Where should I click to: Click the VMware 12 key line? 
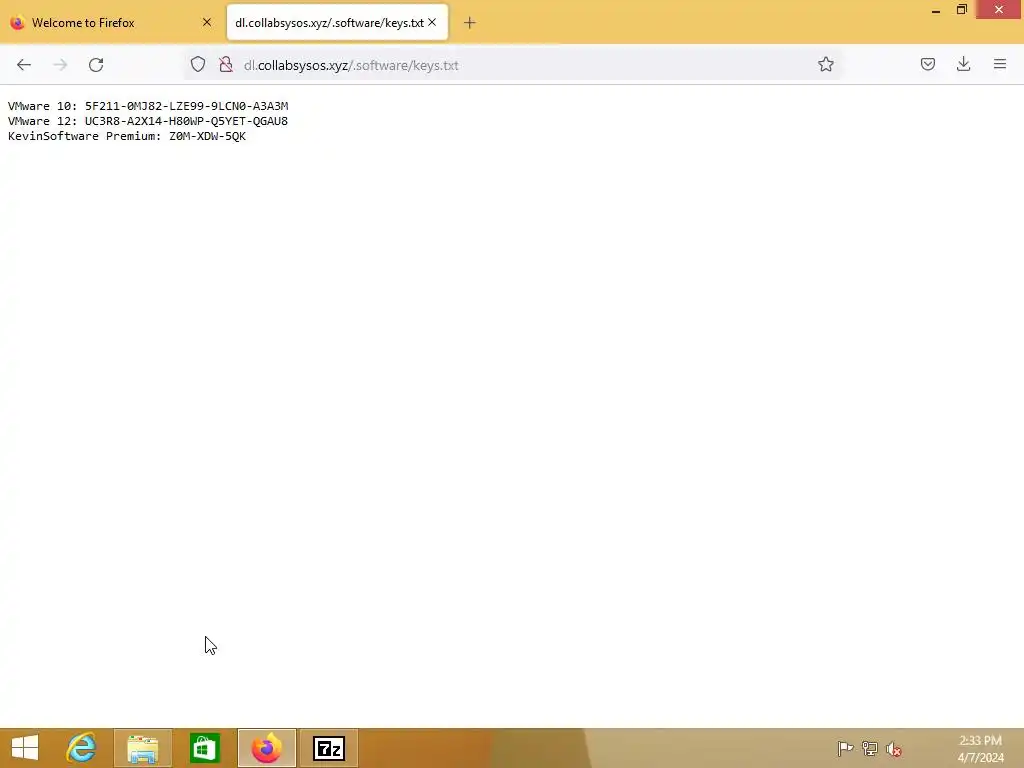click(x=148, y=121)
